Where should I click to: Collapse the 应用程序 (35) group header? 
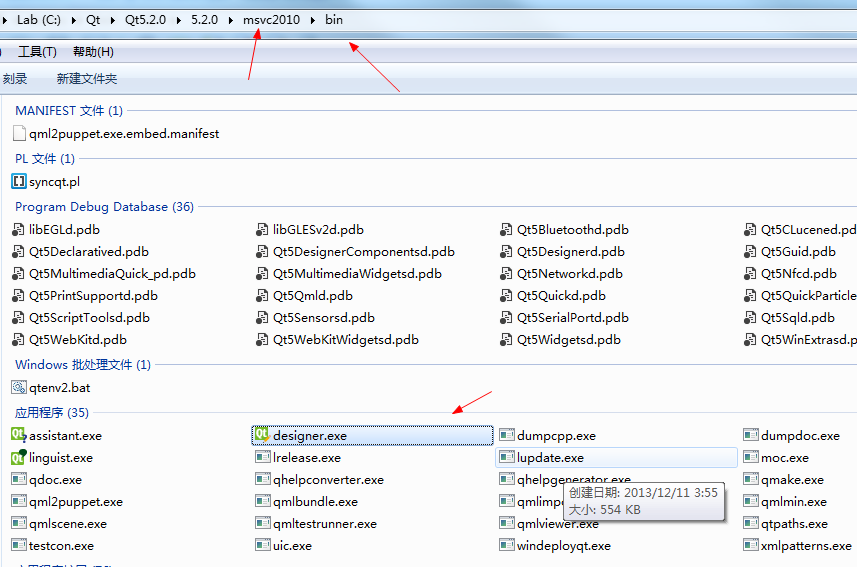[52, 412]
